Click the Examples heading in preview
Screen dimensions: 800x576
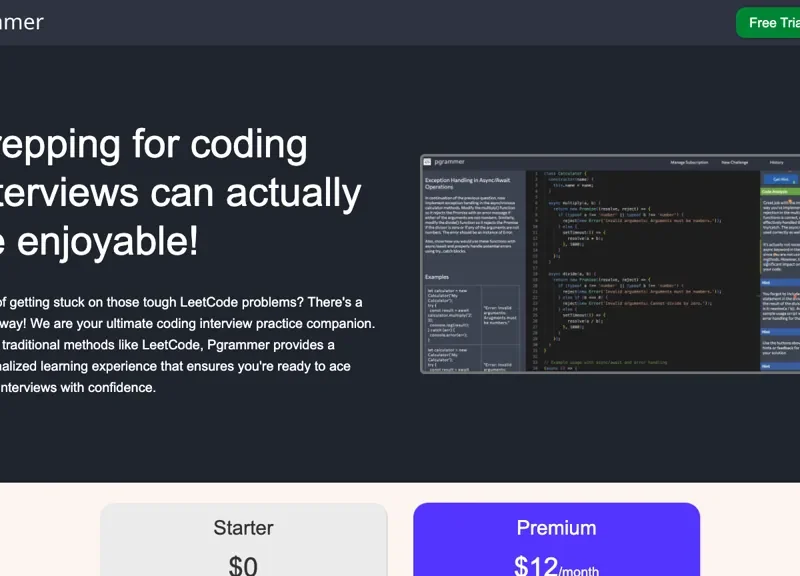pos(437,276)
